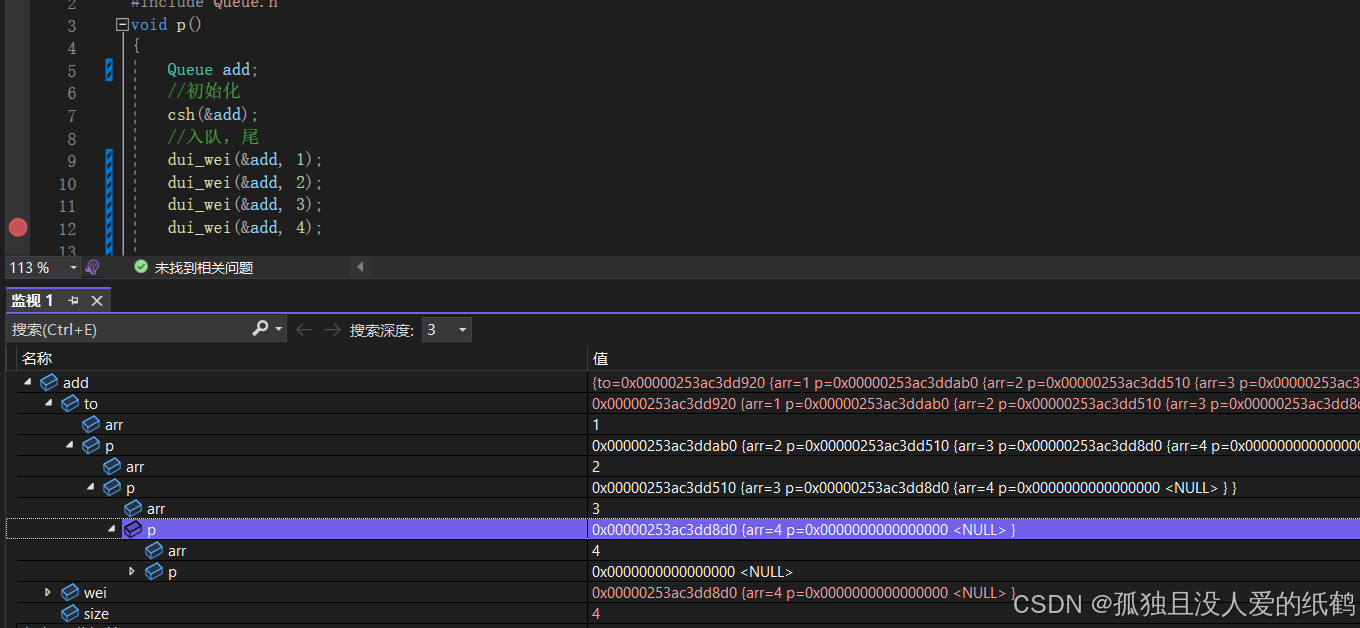
Task: Click the cube icon of the highlighted p row
Action: [x=133, y=529]
